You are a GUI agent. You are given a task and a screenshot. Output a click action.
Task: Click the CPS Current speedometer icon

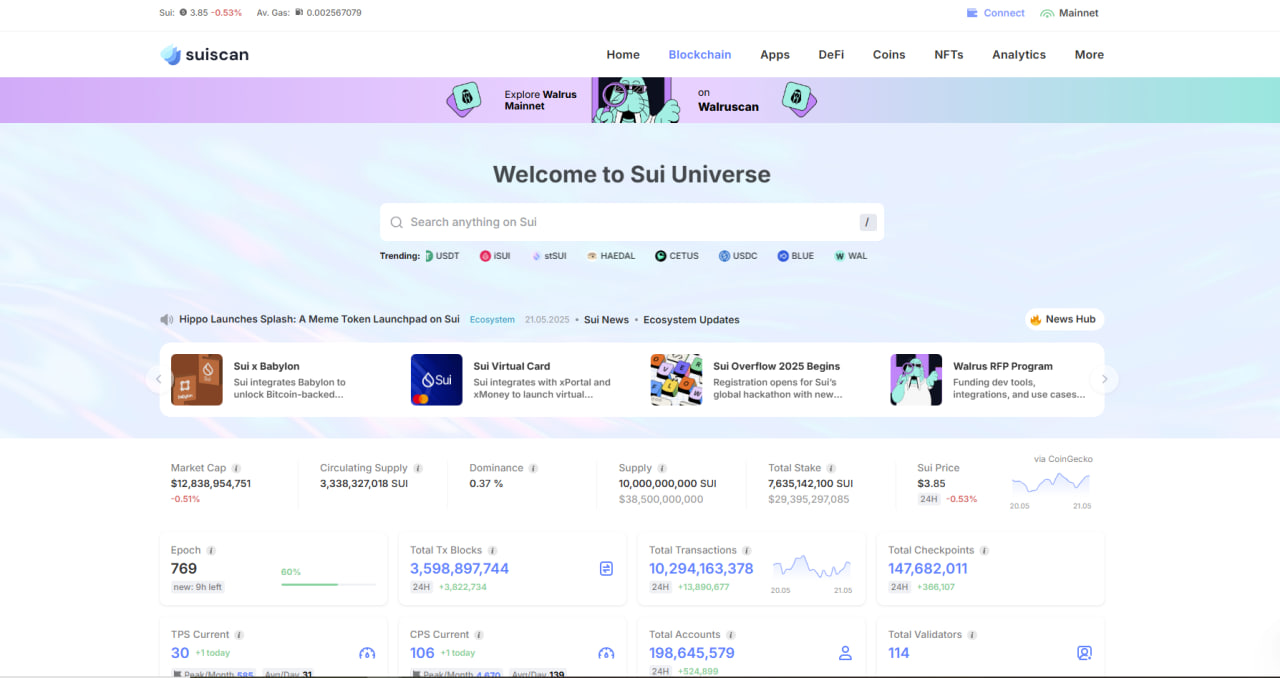tap(606, 653)
